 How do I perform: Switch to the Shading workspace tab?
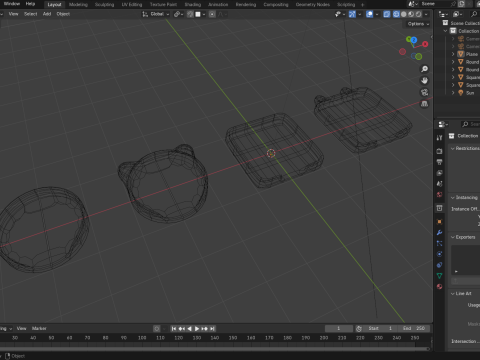pos(193,4)
